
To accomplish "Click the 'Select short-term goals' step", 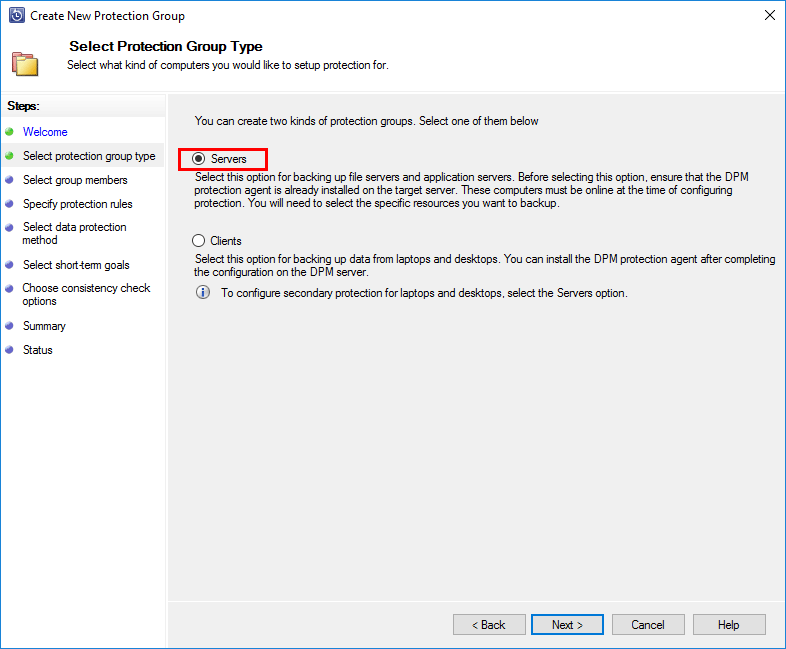I will (x=76, y=265).
